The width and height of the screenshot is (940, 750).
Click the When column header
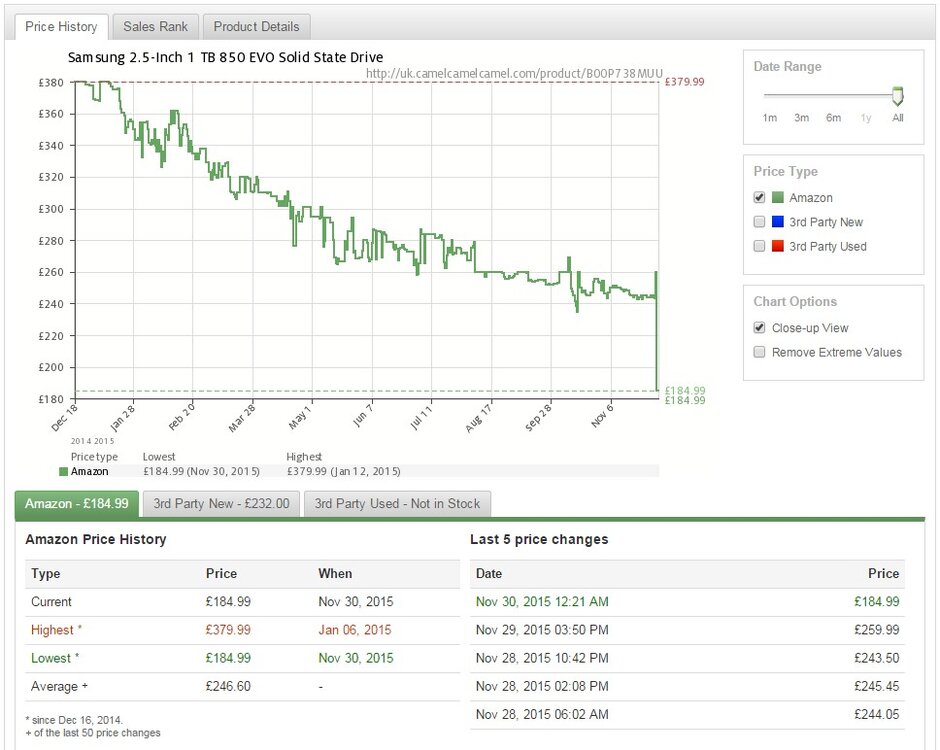coord(335,574)
